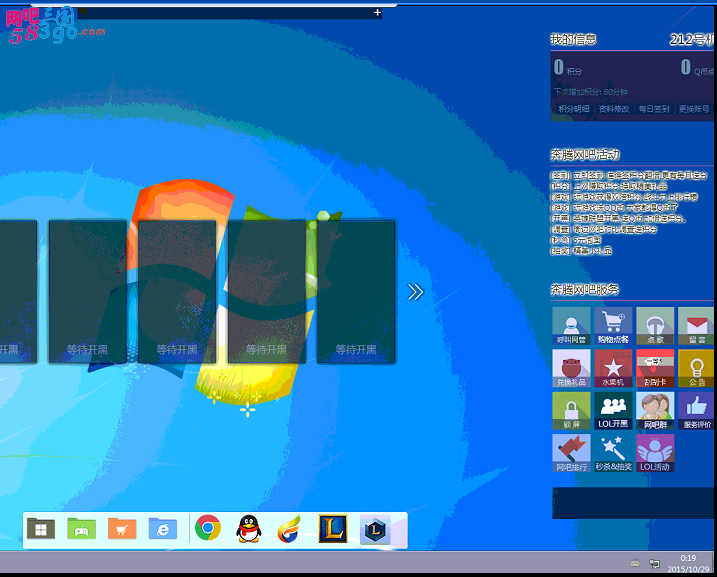This screenshot has width=717, height=577.
Task: Open the [签到] activity line
Action: [x=629, y=175]
